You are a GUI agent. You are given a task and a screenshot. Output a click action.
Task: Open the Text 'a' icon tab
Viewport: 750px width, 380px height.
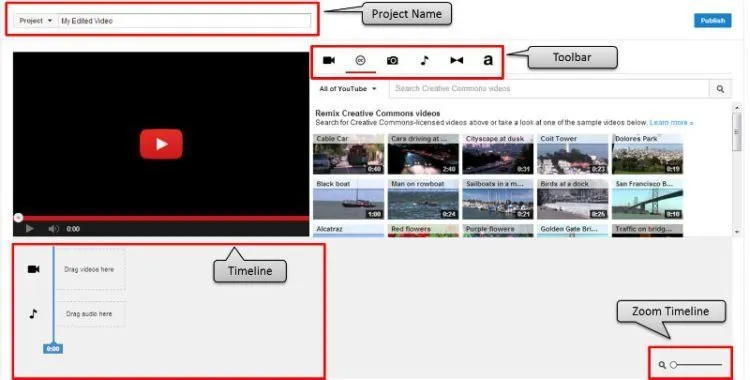(488, 60)
